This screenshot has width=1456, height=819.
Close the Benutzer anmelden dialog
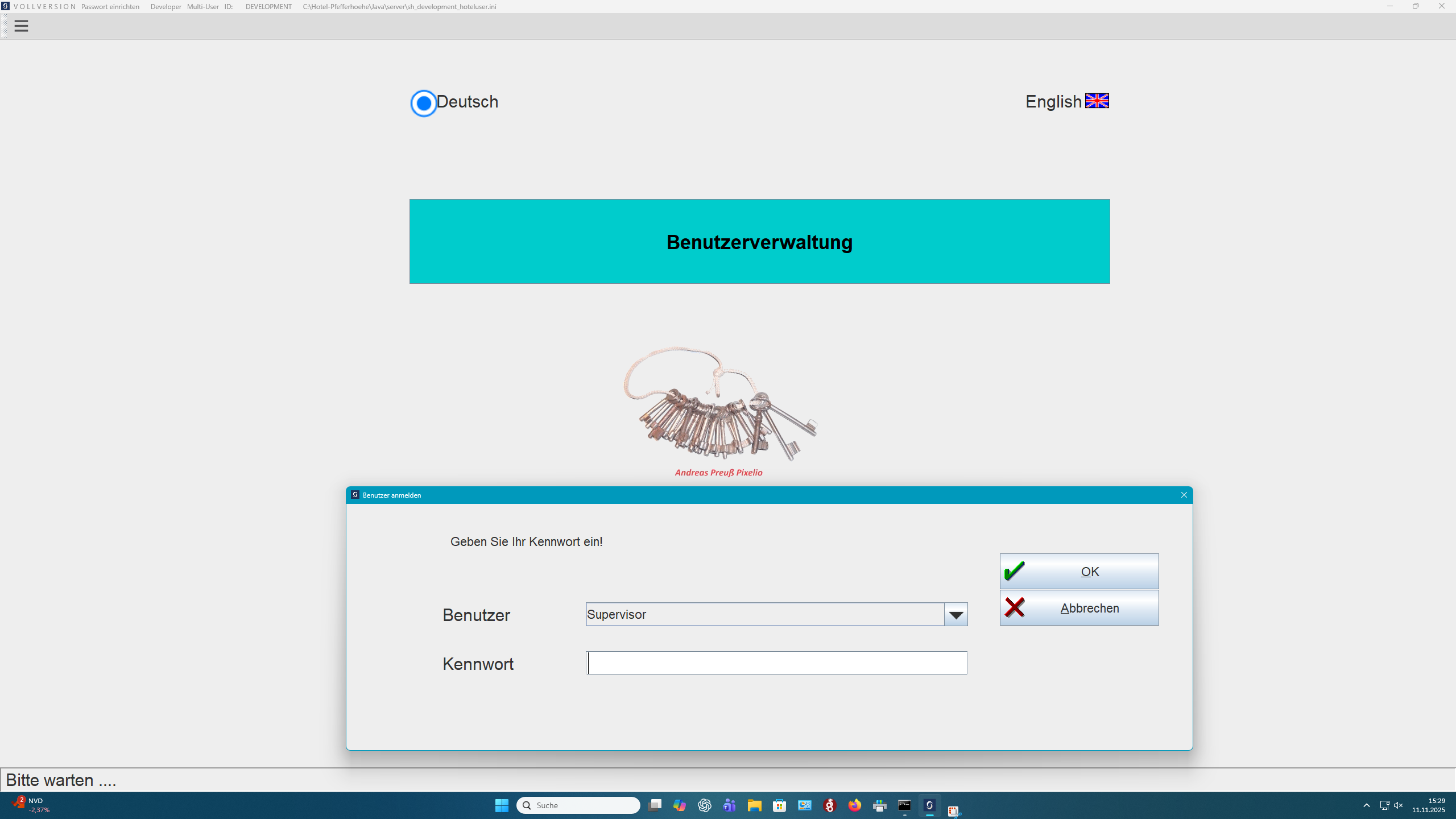coord(1184,495)
